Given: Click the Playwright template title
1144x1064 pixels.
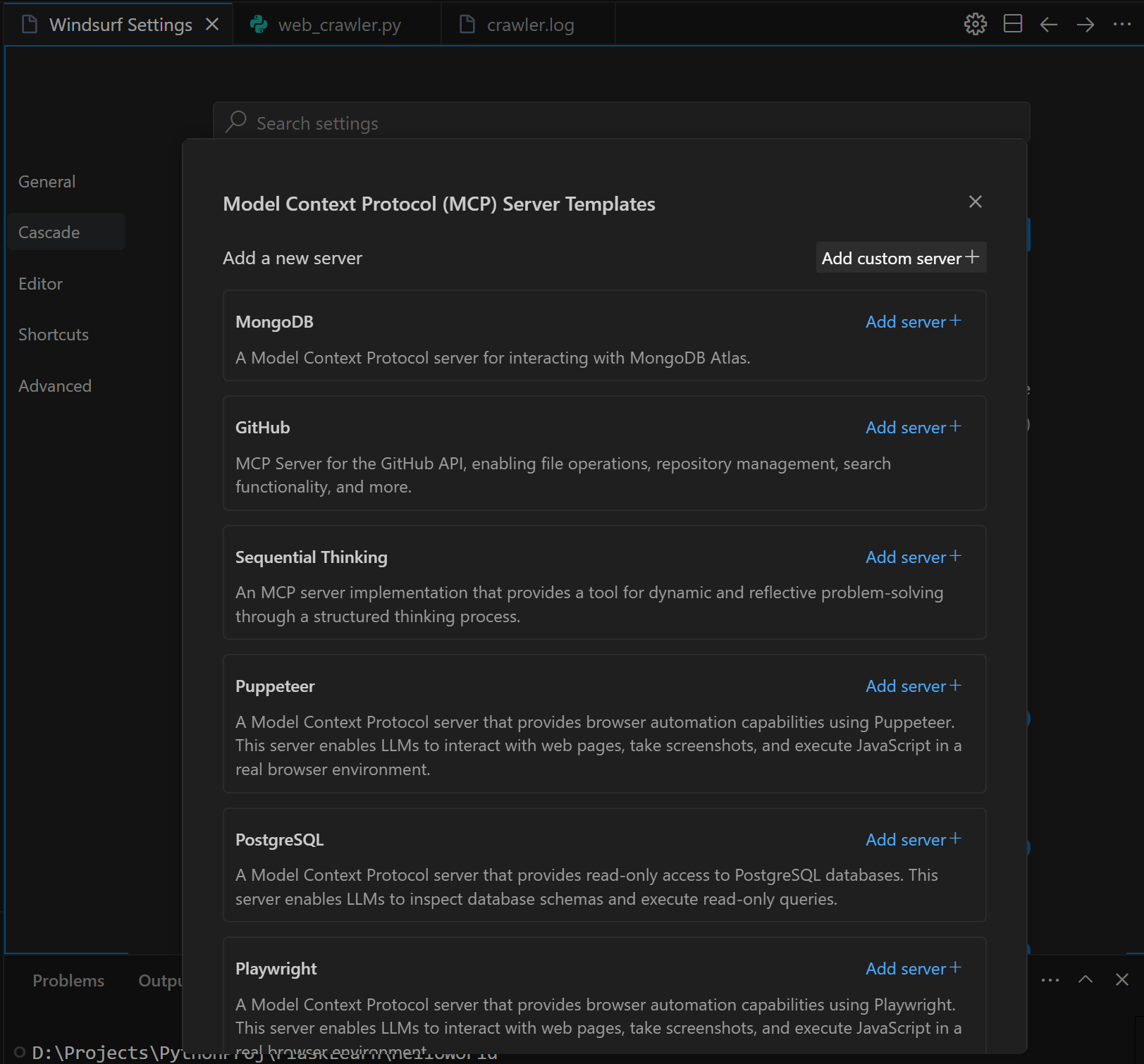Looking at the screenshot, I should click(276, 969).
